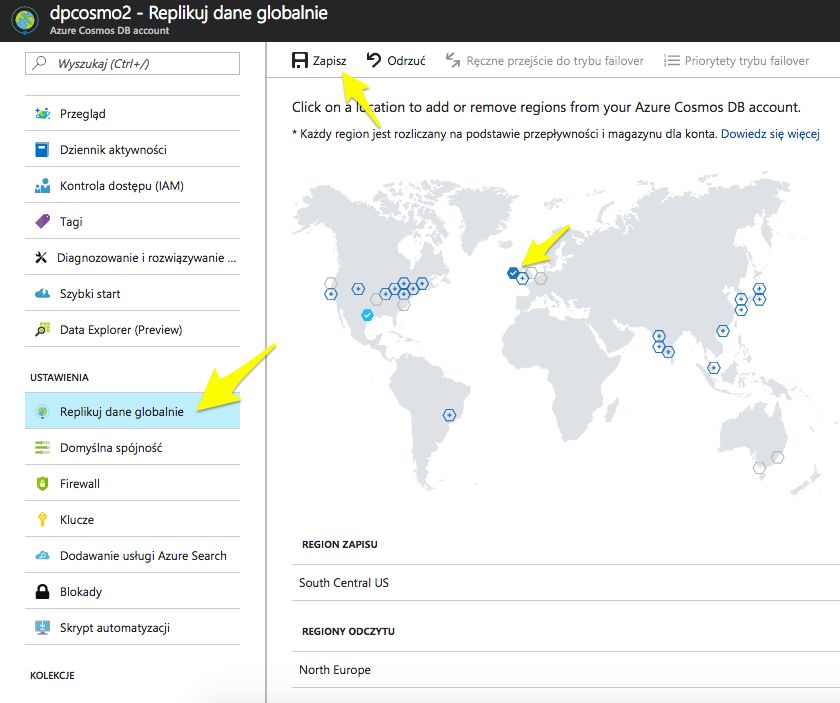840x703 pixels.
Task: Open Przegląd overview in sidebar
Action: click(82, 114)
